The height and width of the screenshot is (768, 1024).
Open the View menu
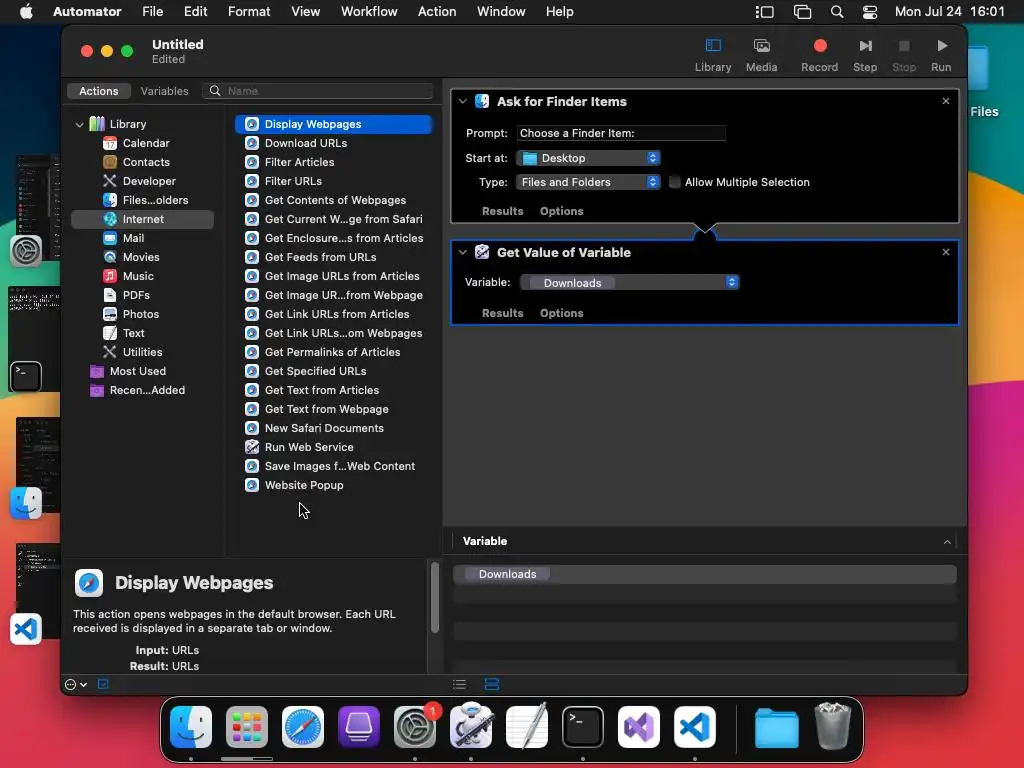tap(305, 12)
